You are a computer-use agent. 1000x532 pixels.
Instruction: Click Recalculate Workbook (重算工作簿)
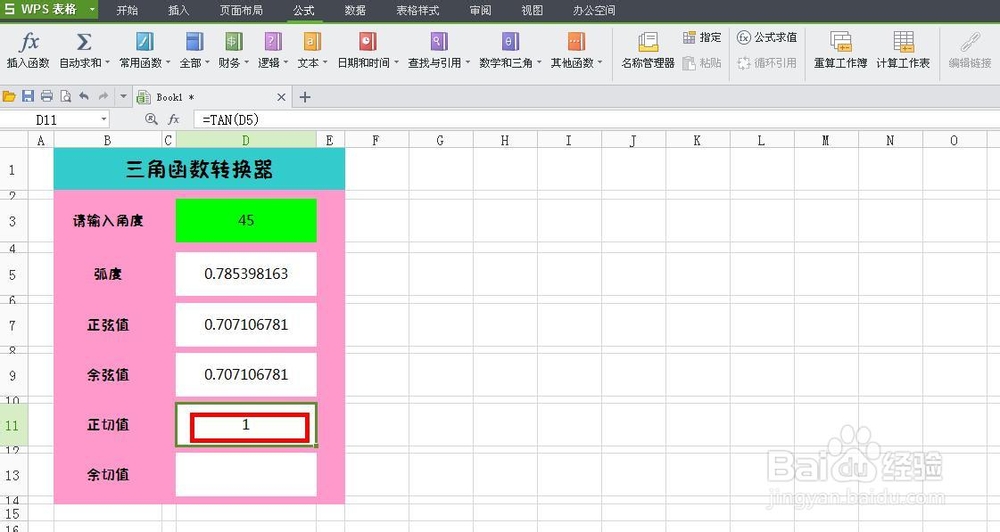(x=841, y=50)
